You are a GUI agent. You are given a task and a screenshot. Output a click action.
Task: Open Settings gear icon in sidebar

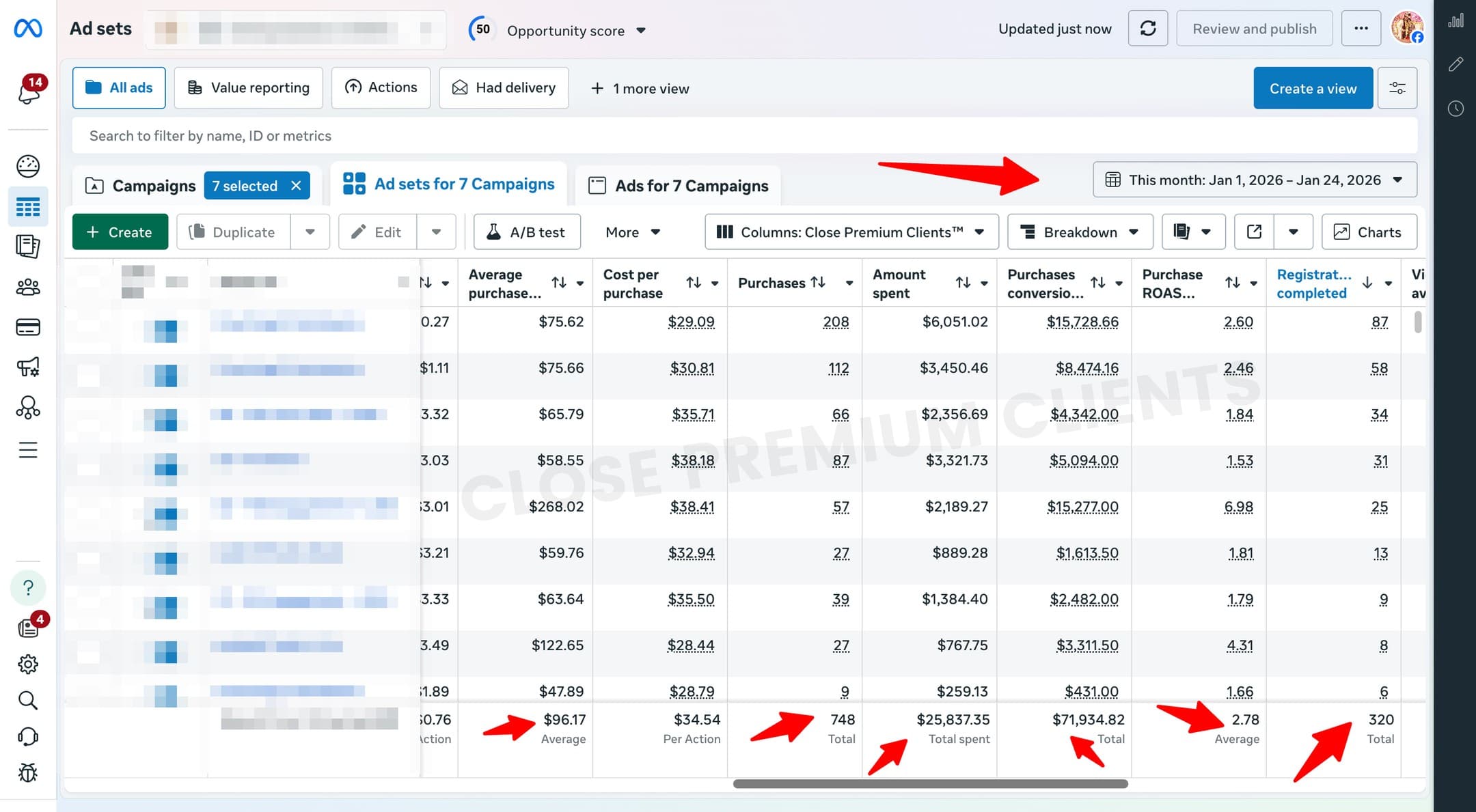28,664
